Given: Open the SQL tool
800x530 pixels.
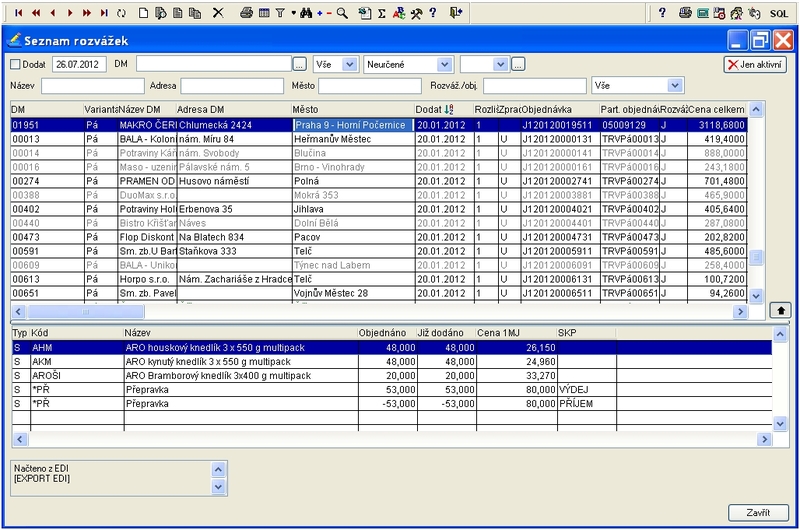Looking at the screenshot, I should (780, 12).
